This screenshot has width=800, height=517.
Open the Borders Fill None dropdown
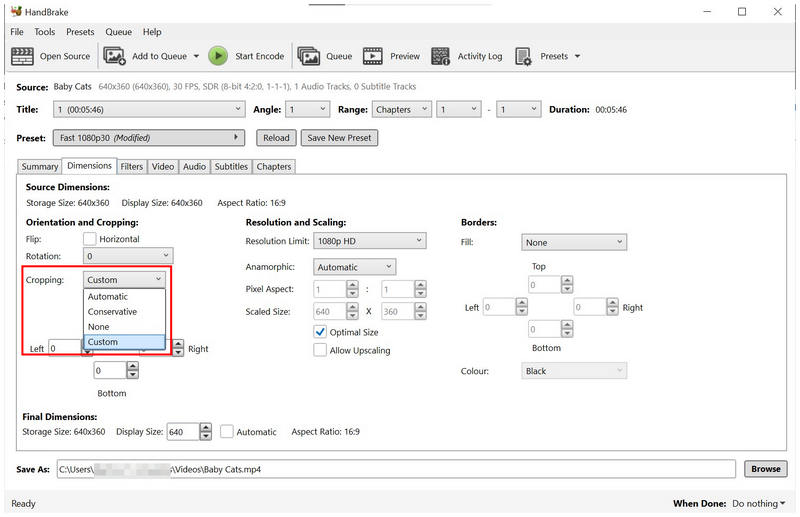[574, 242]
